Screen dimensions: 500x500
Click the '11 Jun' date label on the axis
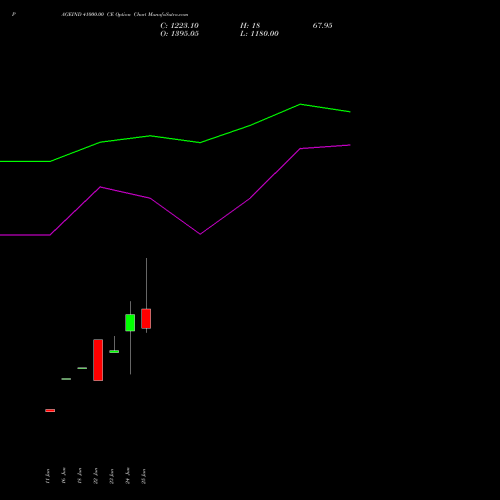coord(47,476)
